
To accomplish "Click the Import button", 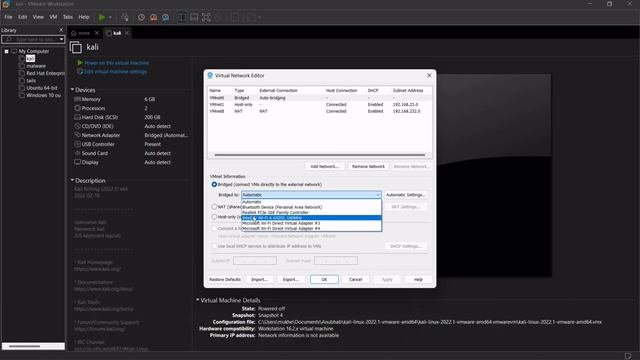I will [x=260, y=280].
